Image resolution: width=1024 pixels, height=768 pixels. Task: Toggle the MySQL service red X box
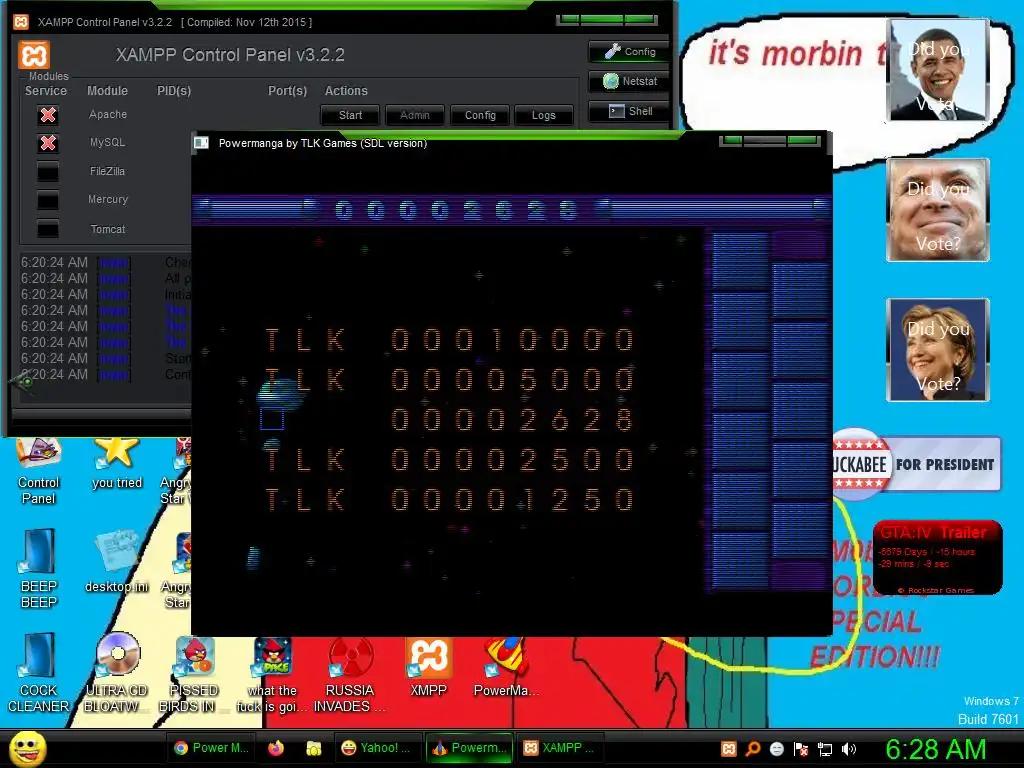pyautogui.click(x=48, y=143)
